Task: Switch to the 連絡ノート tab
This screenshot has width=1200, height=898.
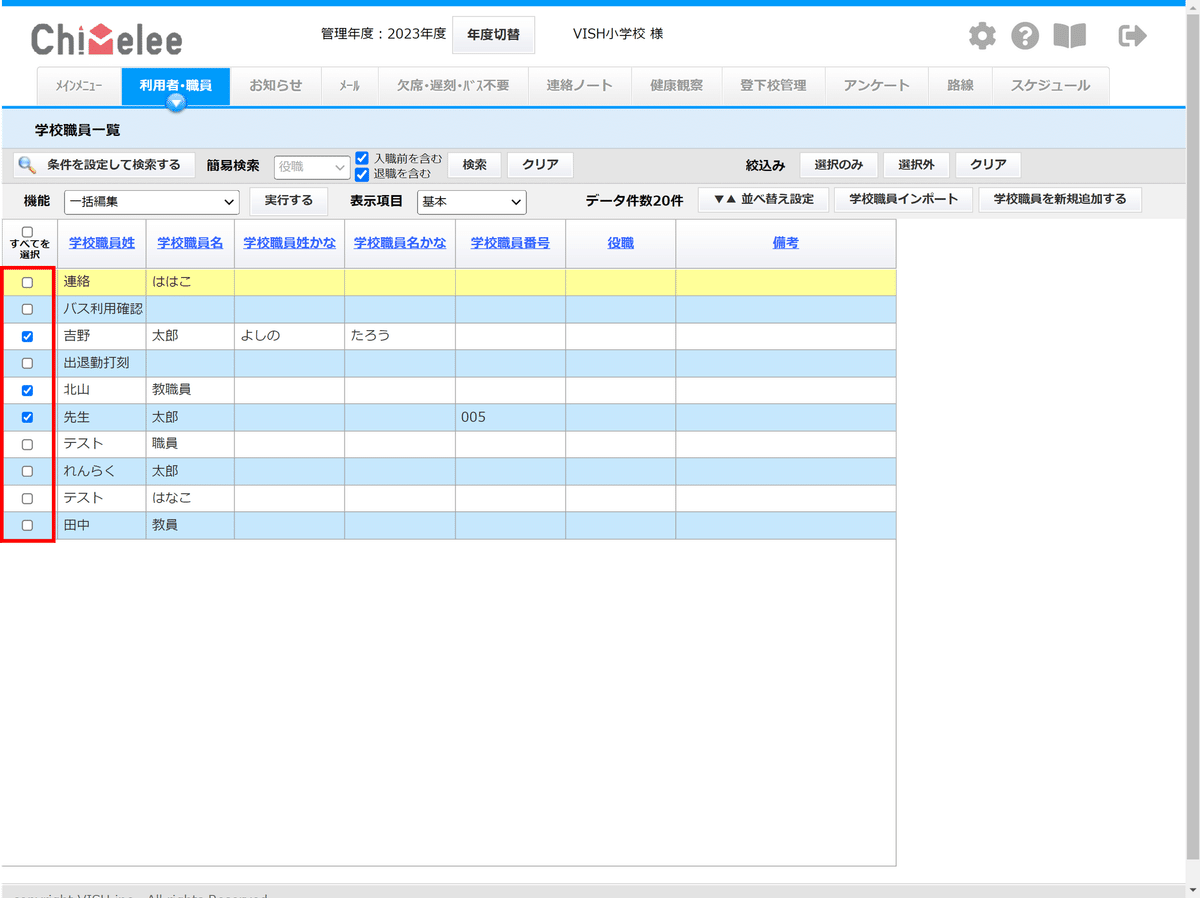Action: point(580,86)
